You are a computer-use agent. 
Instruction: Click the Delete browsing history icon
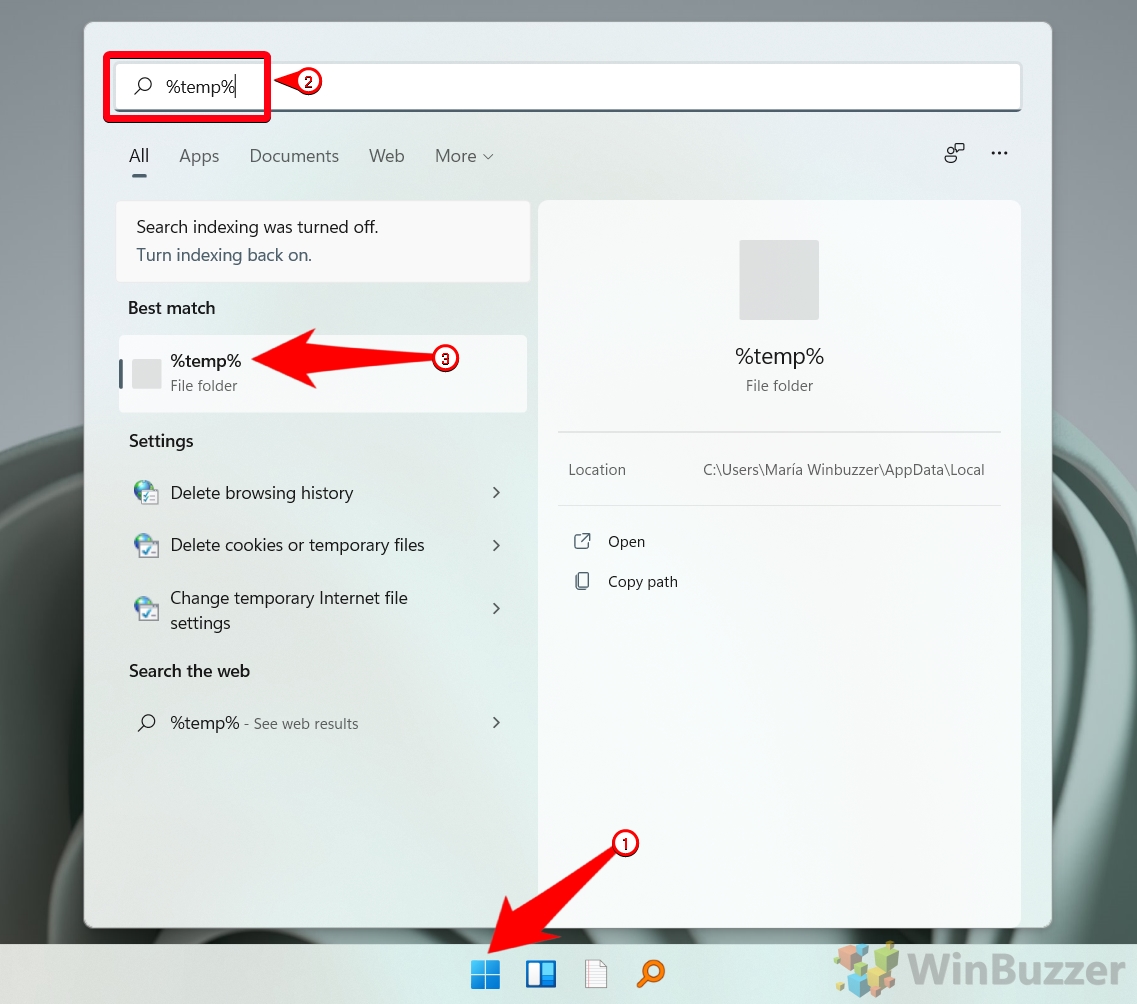(x=146, y=493)
